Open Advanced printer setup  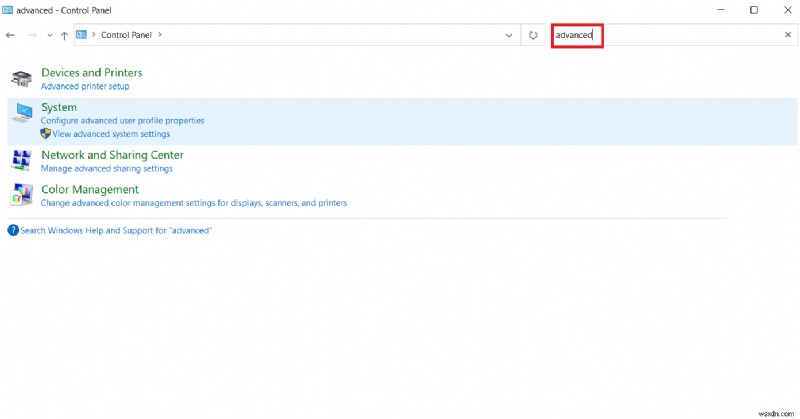[85, 86]
